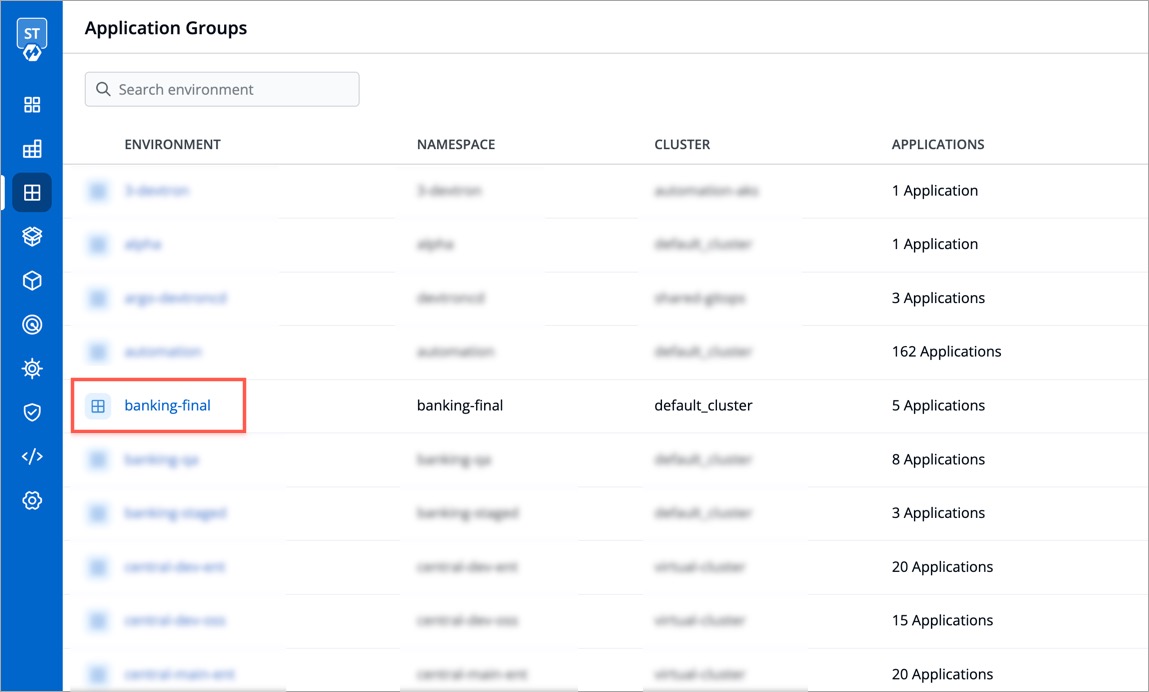The image size is (1149, 692).
Task: Click the grid icon beside banking-final
Action: tap(98, 406)
